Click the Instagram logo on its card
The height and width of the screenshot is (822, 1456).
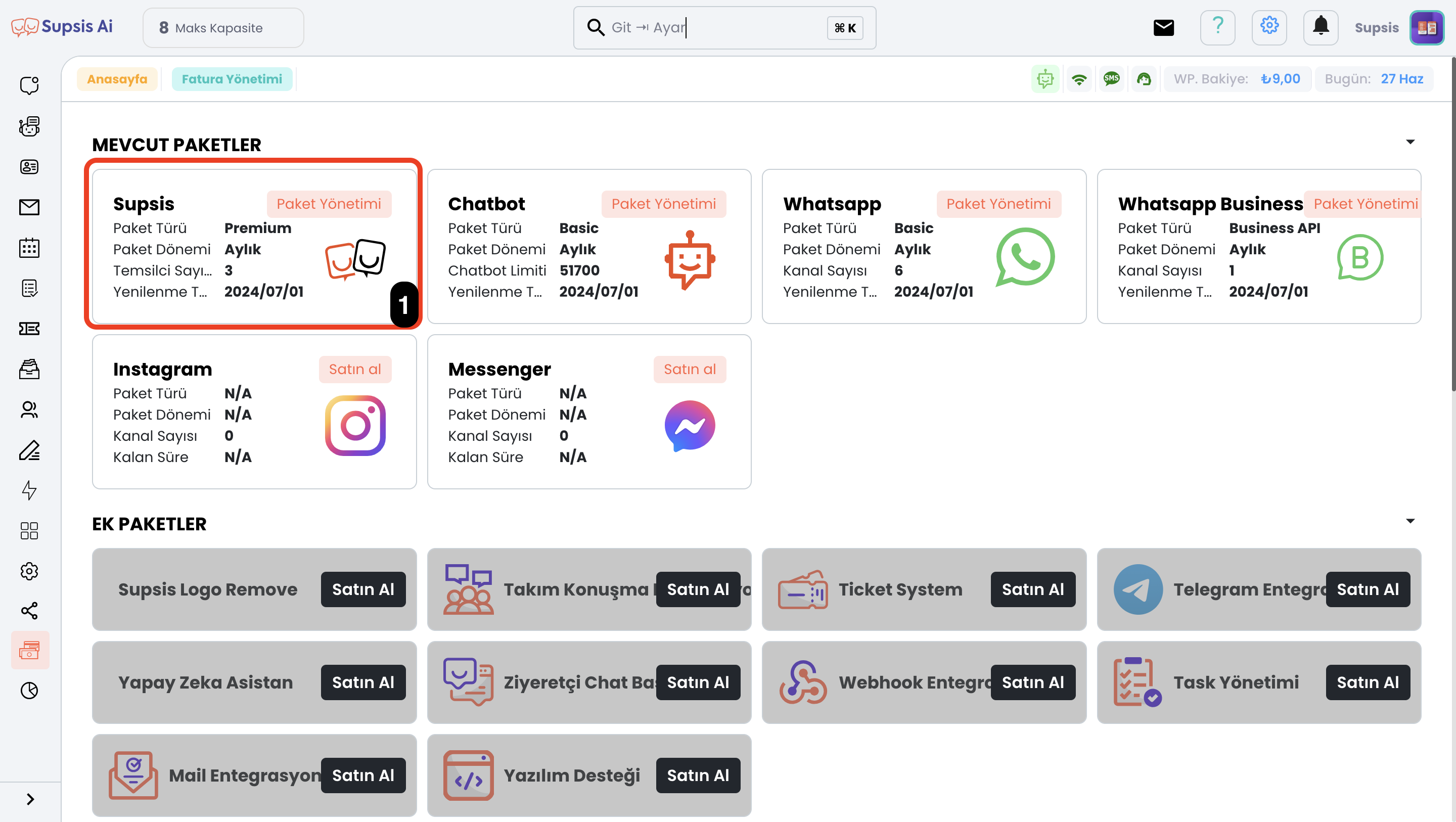355,425
